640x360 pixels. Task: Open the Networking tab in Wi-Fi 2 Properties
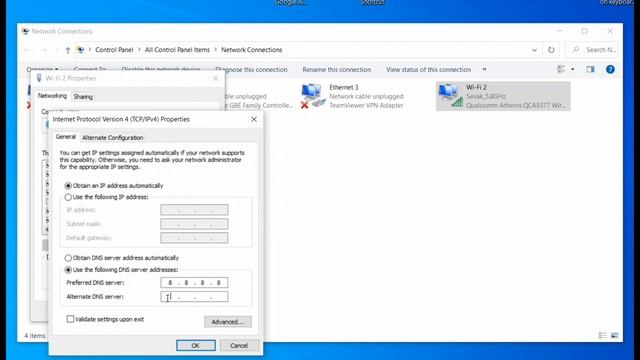(52, 96)
